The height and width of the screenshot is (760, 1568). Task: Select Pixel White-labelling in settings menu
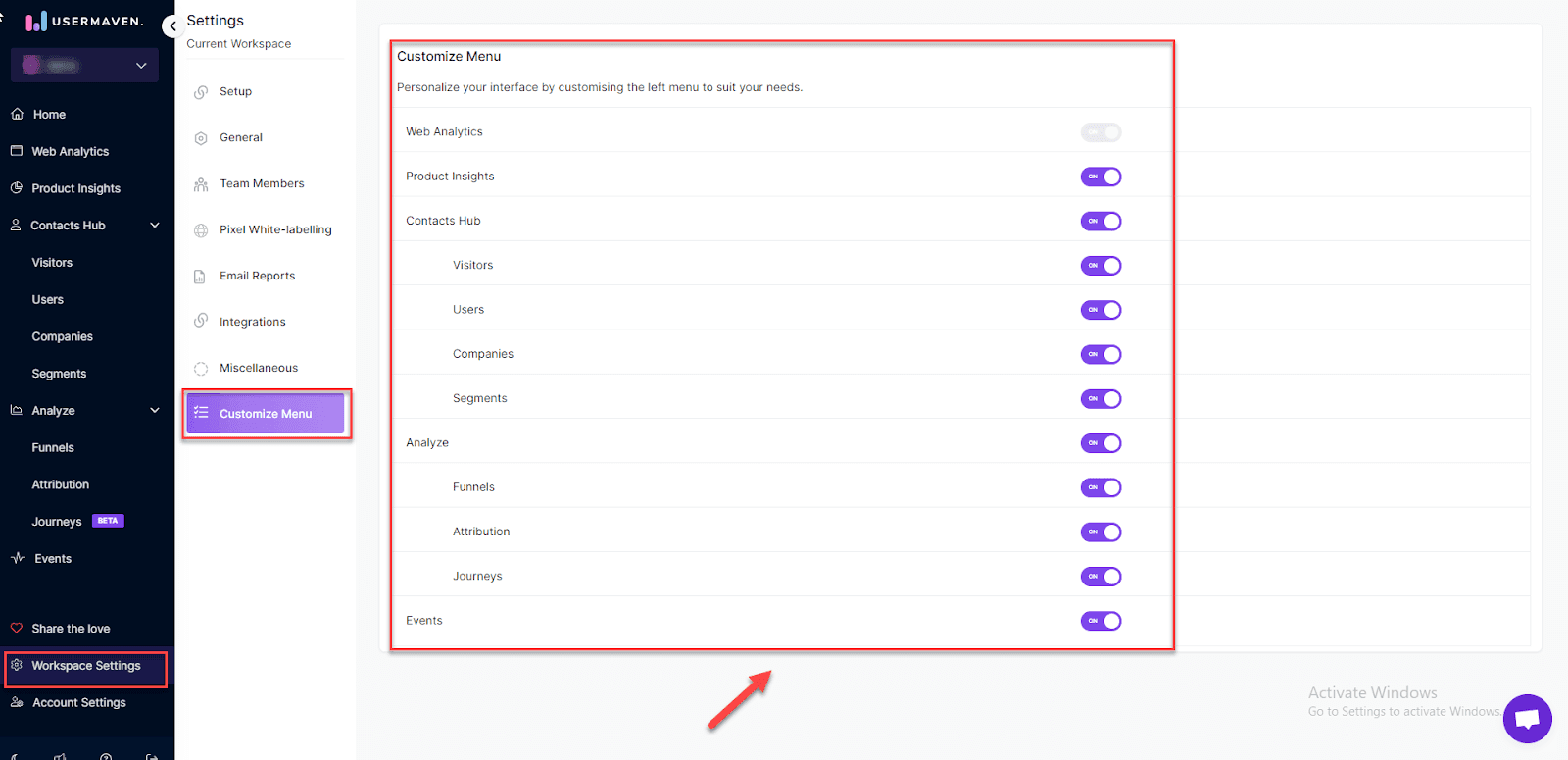pyautogui.click(x=275, y=229)
